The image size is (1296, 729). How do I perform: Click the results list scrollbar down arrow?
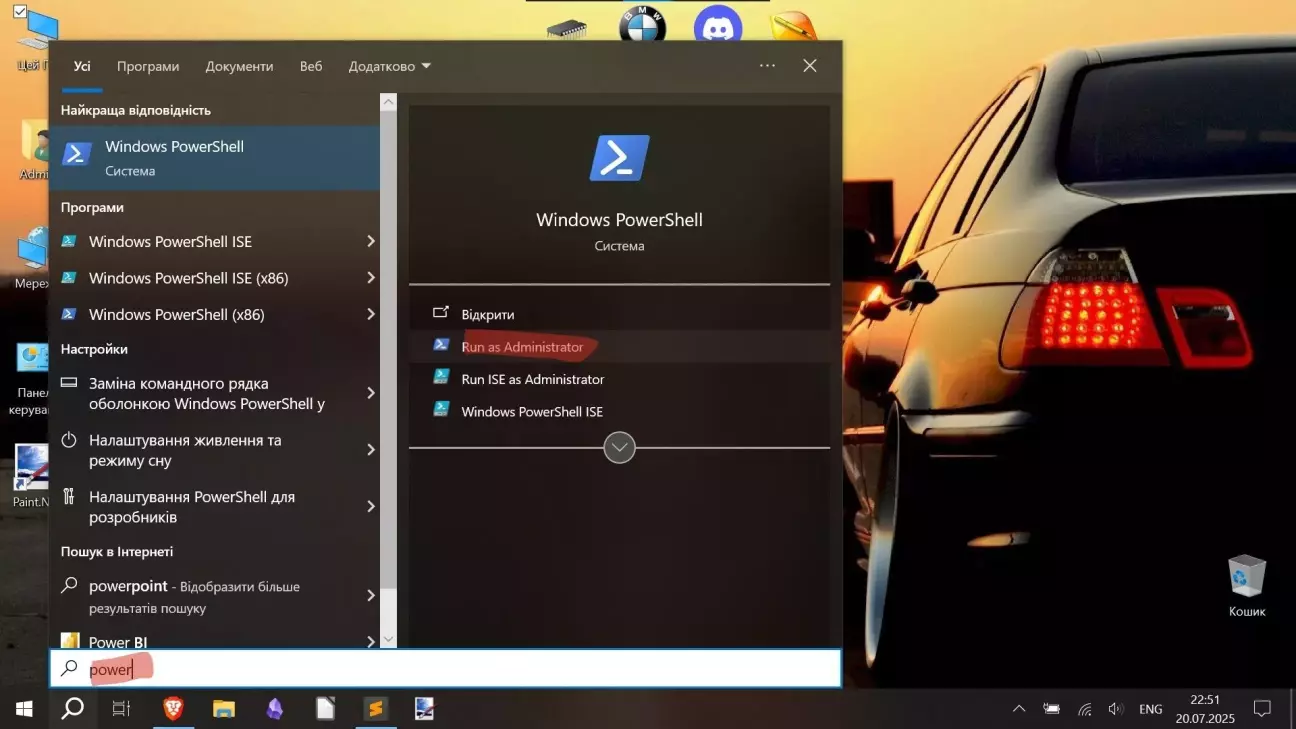coord(389,639)
